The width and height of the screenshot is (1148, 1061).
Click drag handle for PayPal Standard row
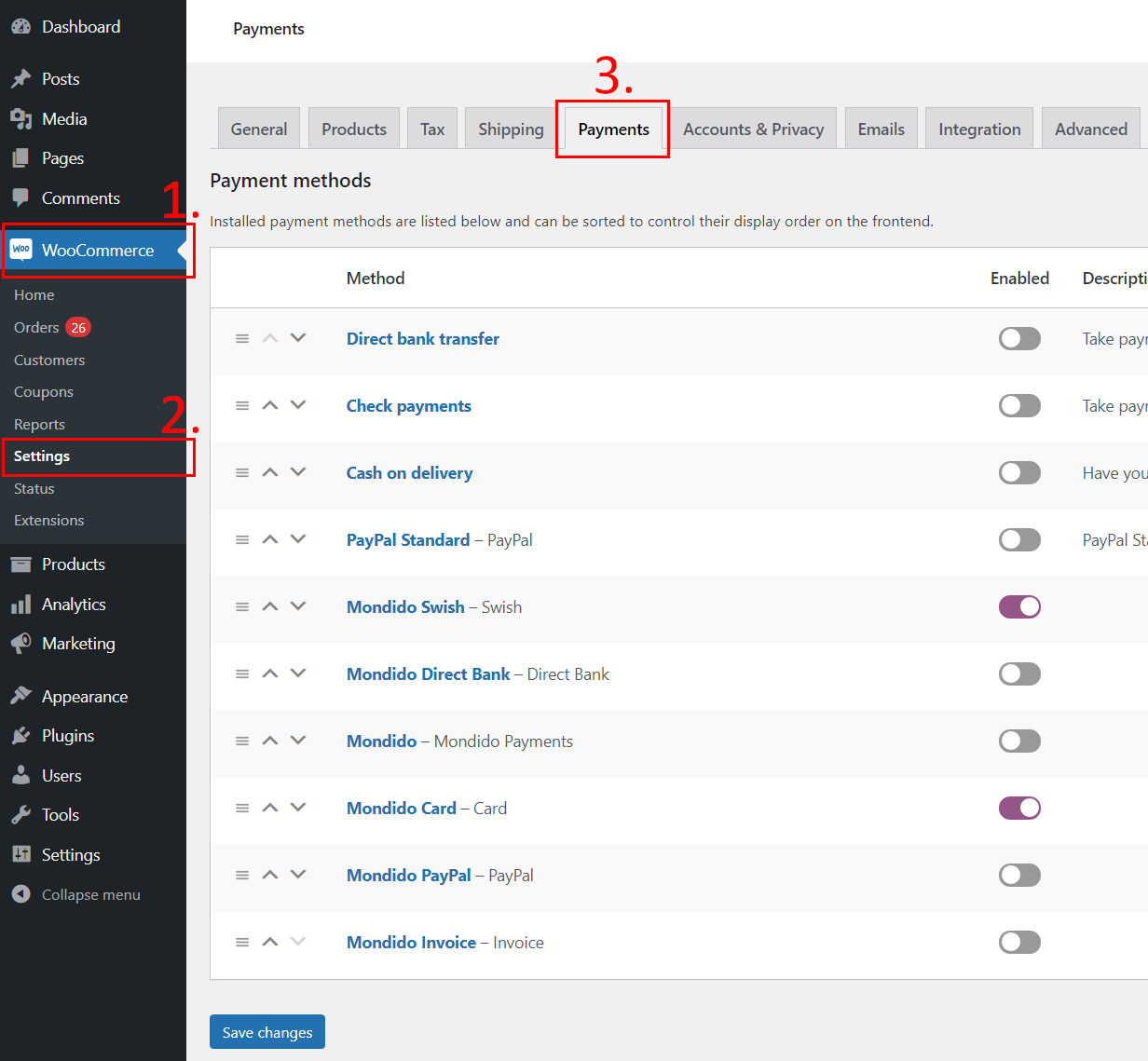[242, 540]
